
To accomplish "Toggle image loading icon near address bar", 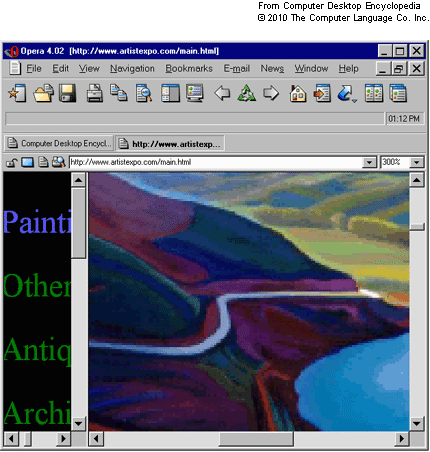I will coord(27,162).
